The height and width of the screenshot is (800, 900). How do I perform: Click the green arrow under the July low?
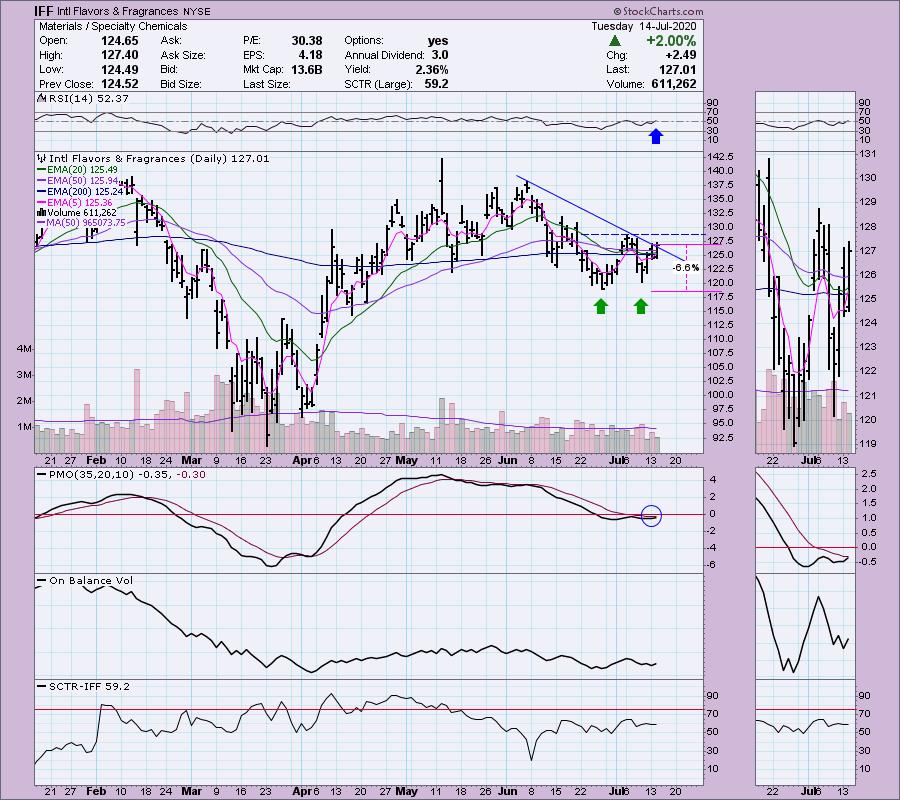(x=641, y=306)
